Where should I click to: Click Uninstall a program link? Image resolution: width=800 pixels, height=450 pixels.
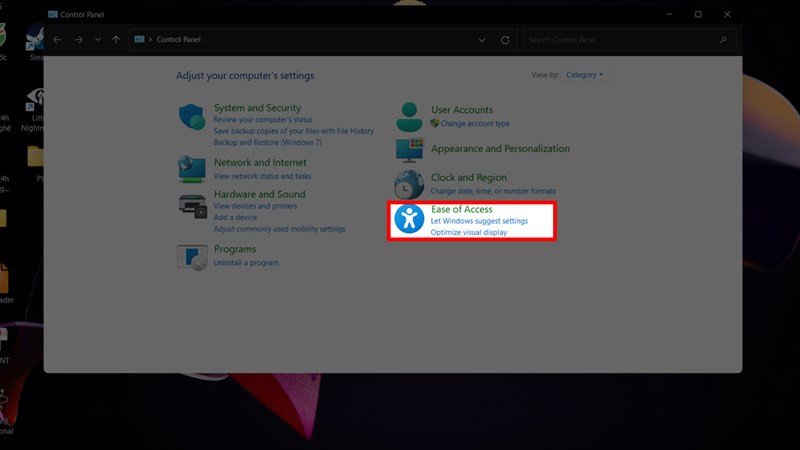(x=246, y=263)
